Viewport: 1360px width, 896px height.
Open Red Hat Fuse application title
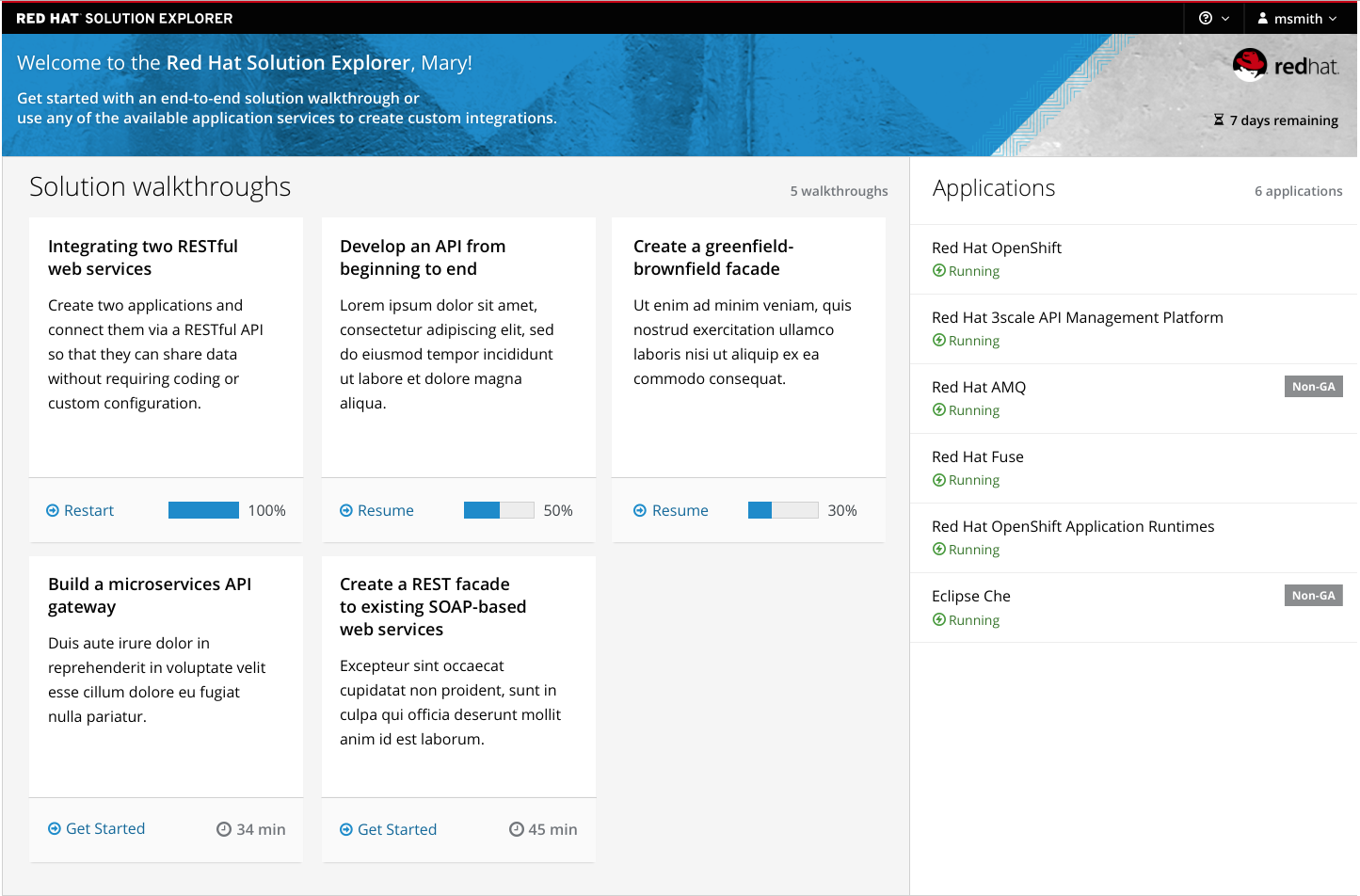click(x=978, y=456)
